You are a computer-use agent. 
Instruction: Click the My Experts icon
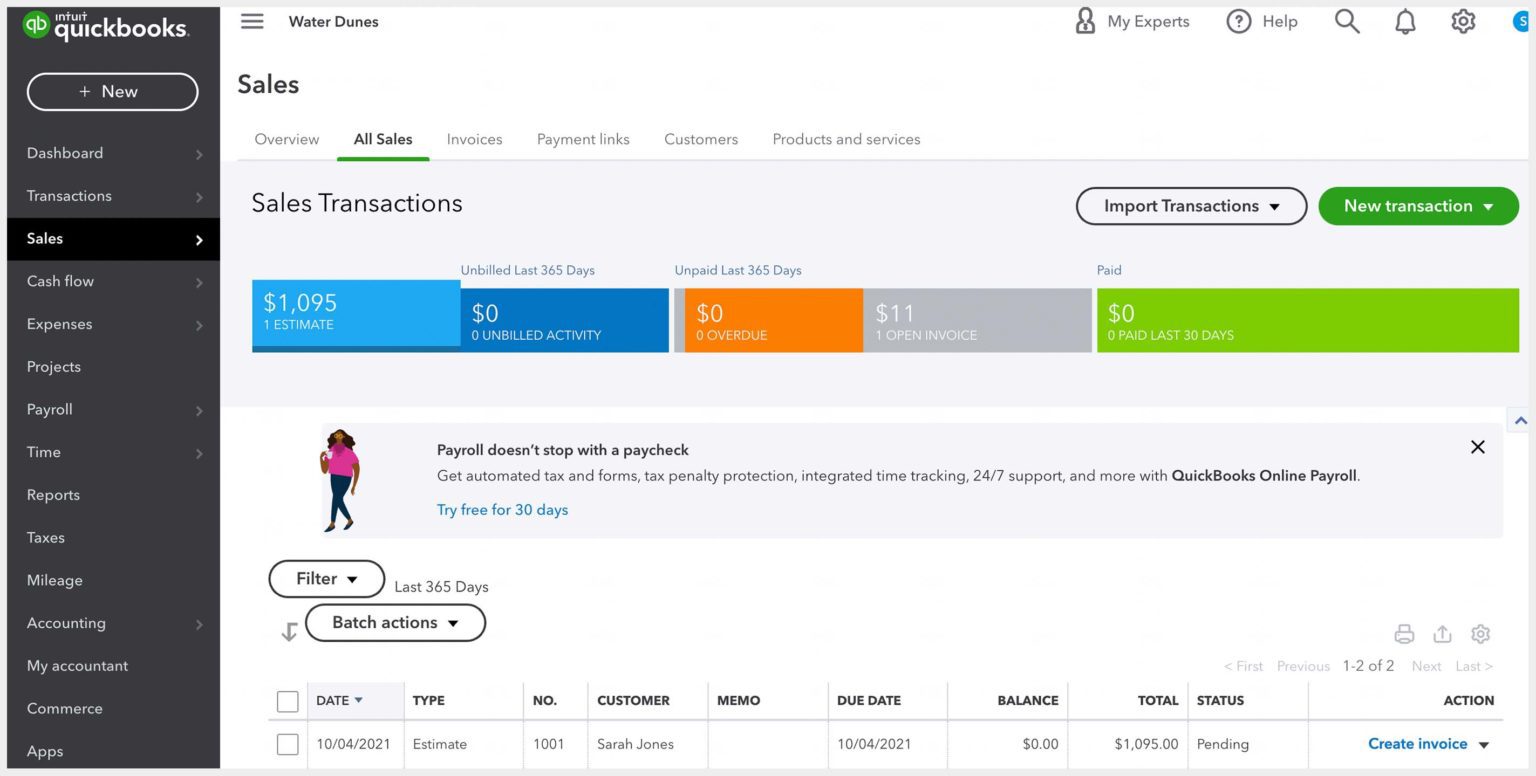click(x=1085, y=21)
